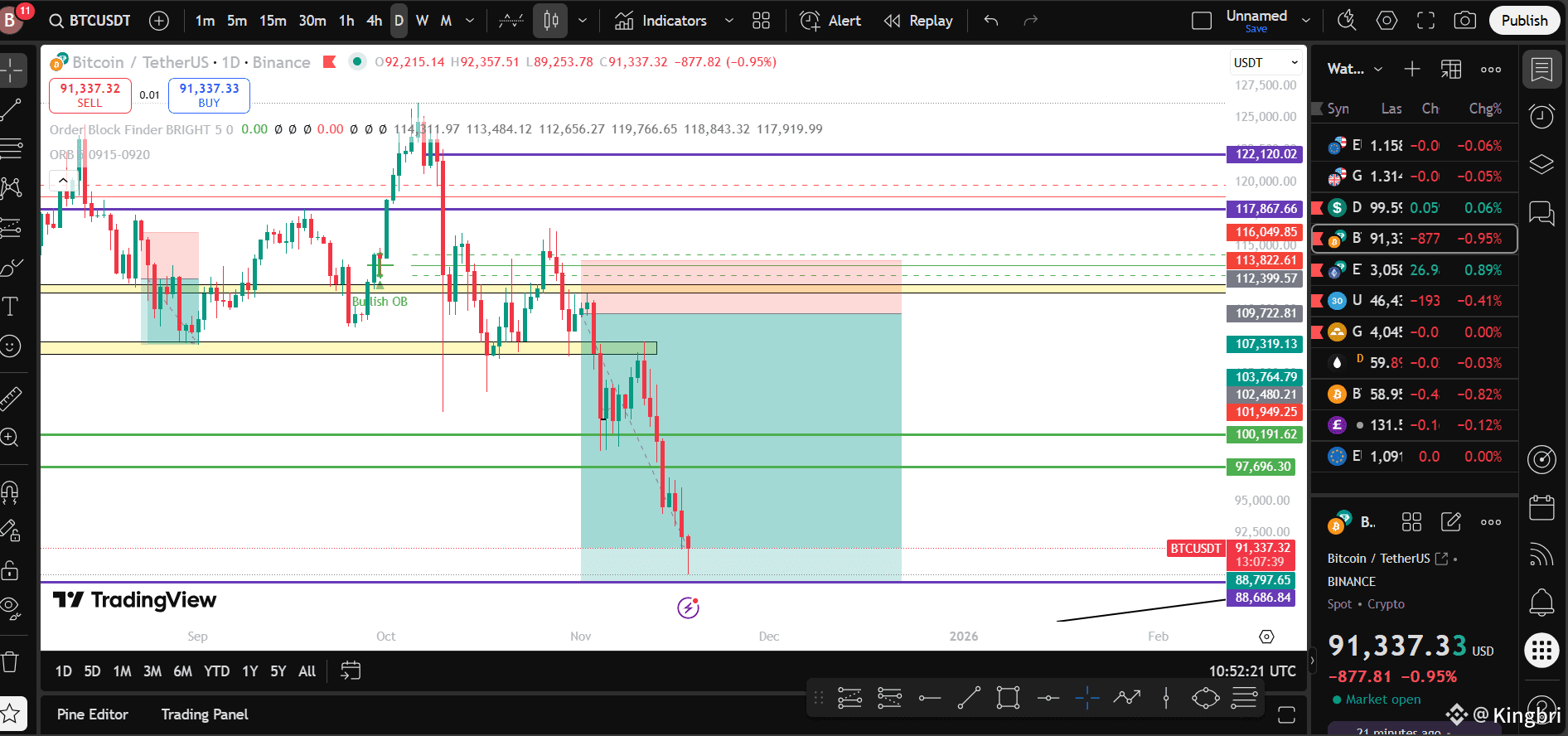Collapse the indicator legend arrow
Image resolution: width=1568 pixels, height=736 pixels.
coord(63,180)
